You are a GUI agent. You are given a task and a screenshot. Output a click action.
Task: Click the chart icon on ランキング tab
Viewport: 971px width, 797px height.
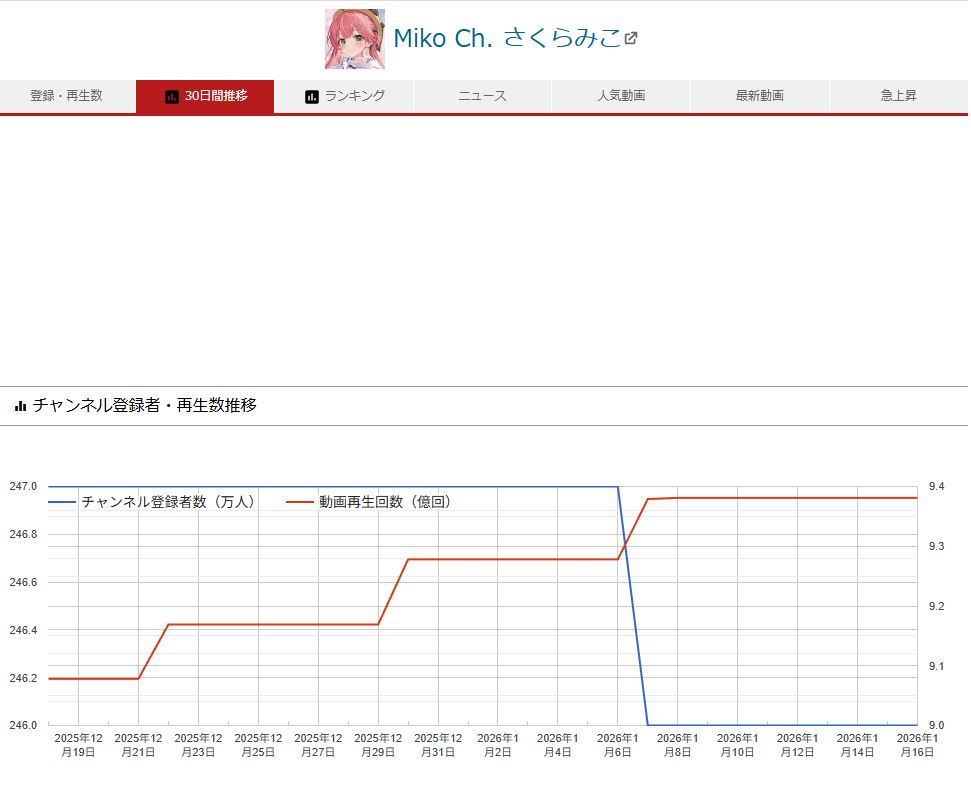pos(312,97)
